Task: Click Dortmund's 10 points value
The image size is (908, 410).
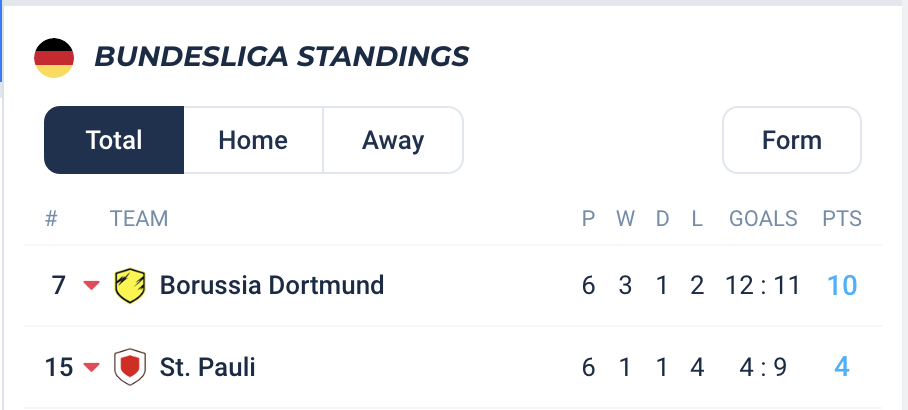Action: coord(842,285)
